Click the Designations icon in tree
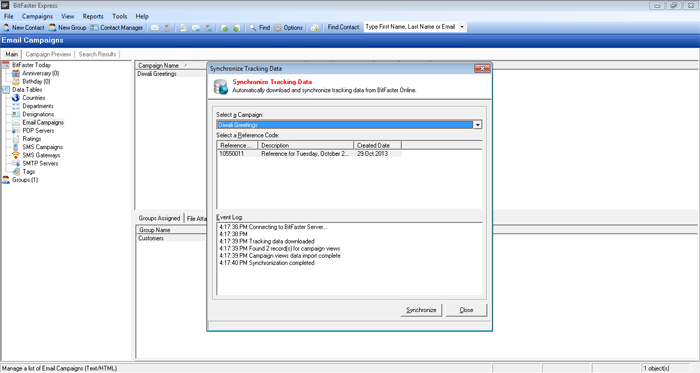Viewport: 700px width, 373px height. (16, 114)
